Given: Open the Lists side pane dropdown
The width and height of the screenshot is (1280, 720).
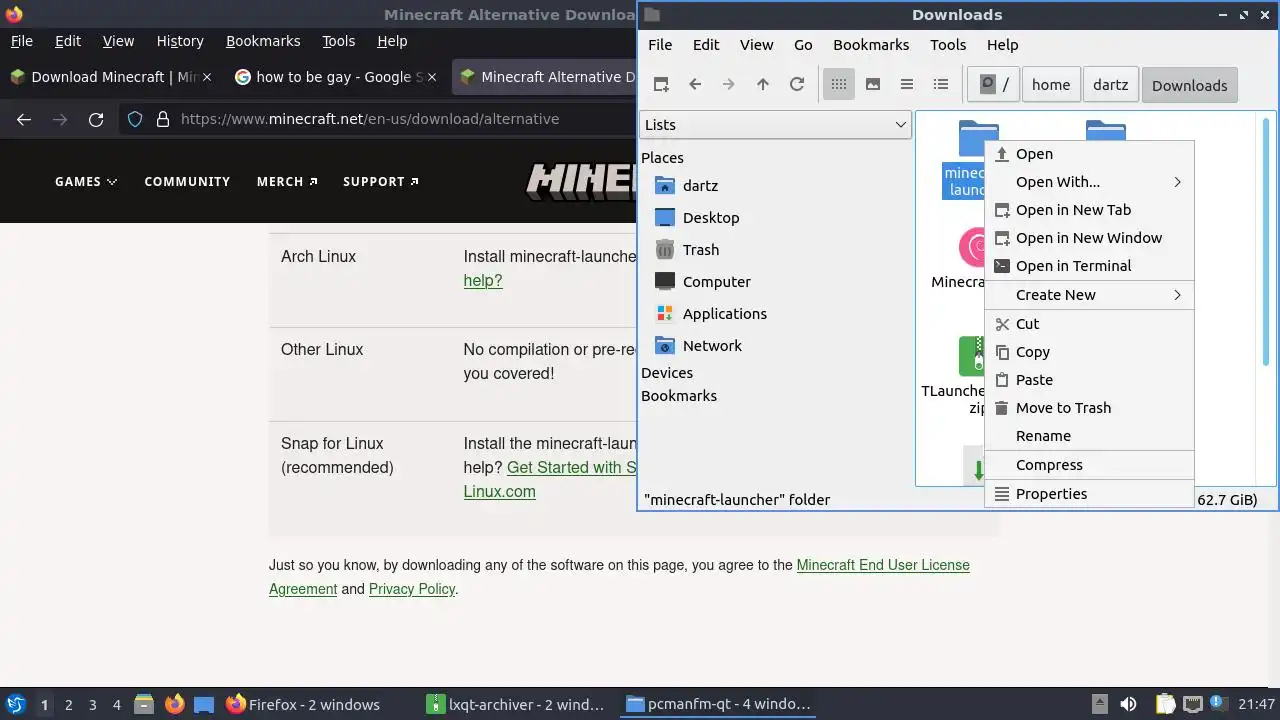Looking at the screenshot, I should click(x=775, y=125).
